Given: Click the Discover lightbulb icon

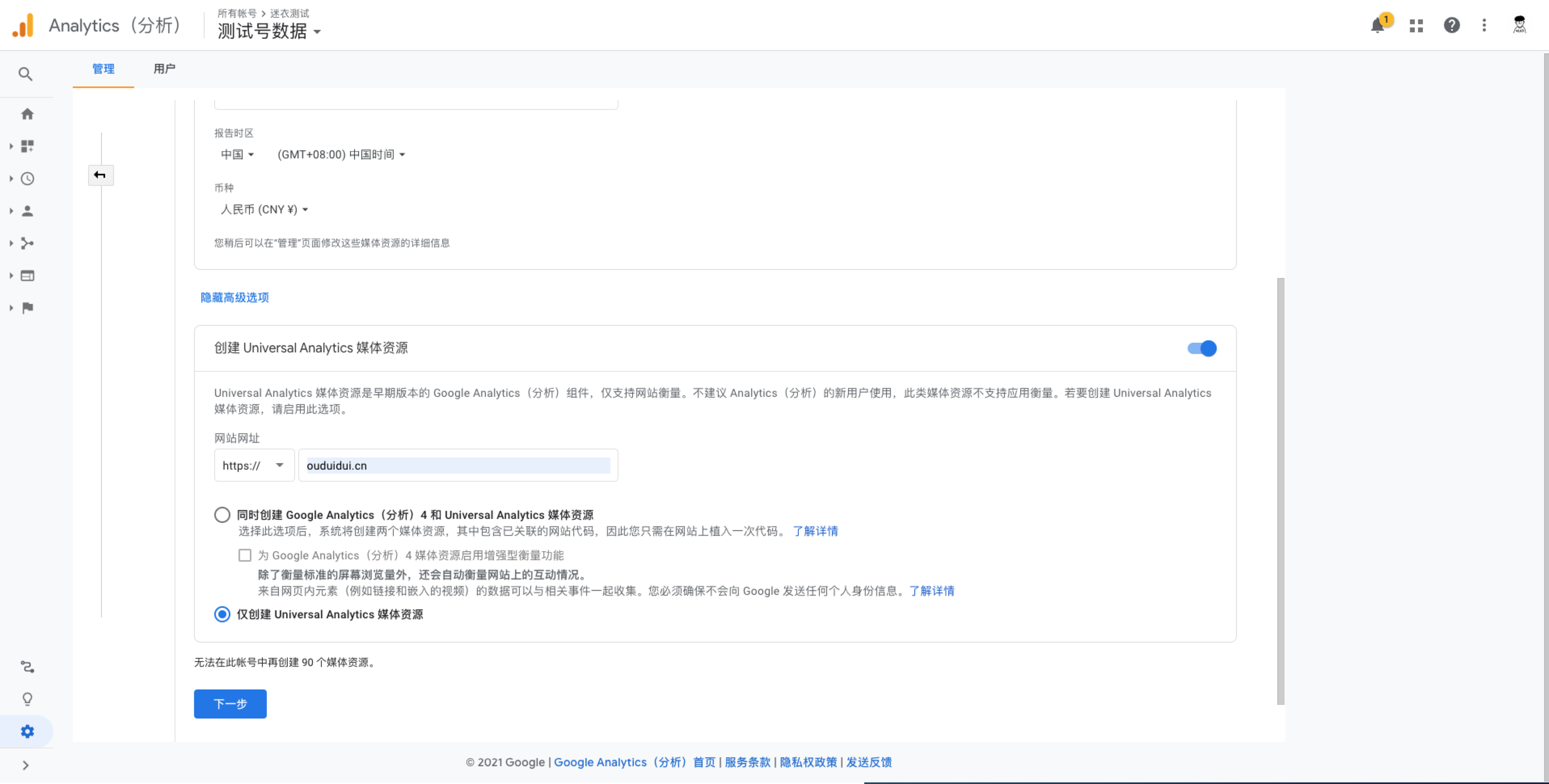Looking at the screenshot, I should click(x=27, y=699).
